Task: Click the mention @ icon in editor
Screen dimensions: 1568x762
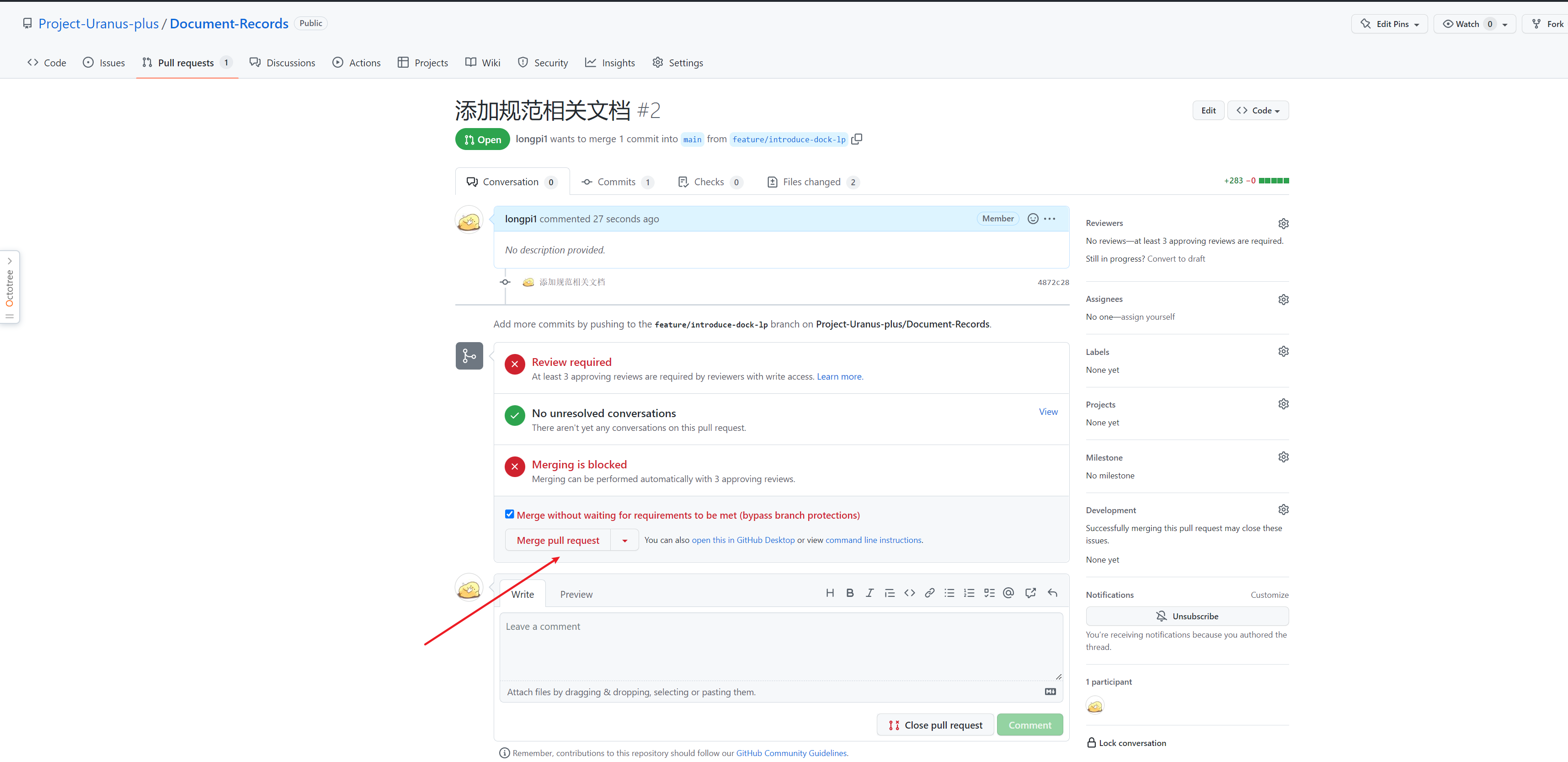Action: [1008, 593]
